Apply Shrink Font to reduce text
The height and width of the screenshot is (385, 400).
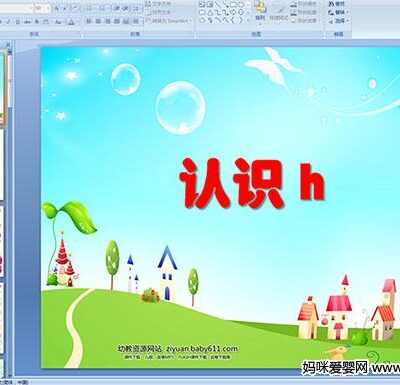pos(65,8)
